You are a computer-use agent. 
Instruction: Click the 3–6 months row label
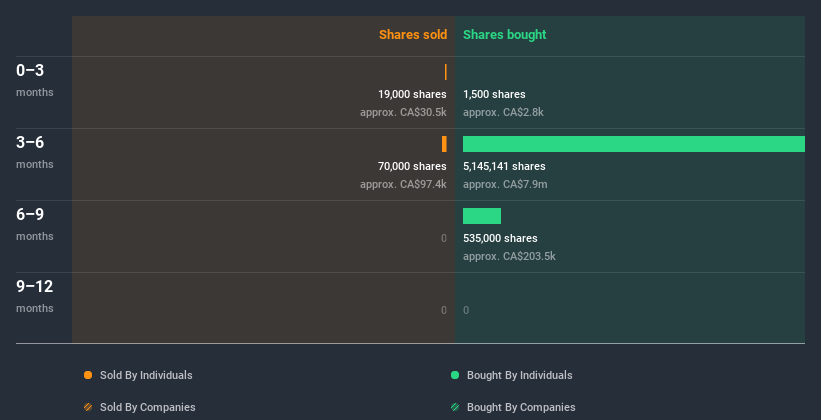[x=35, y=152]
